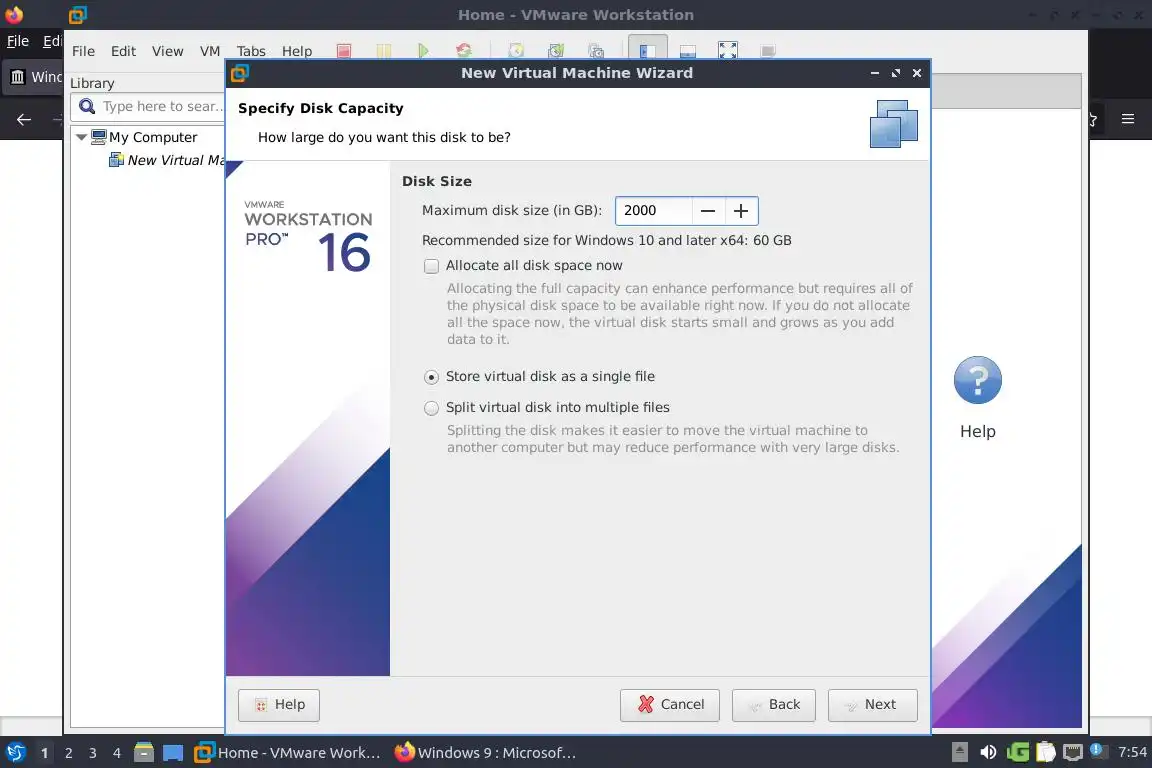Click the power off (stop) toolbar icon
This screenshot has height=768, width=1152.
(344, 51)
